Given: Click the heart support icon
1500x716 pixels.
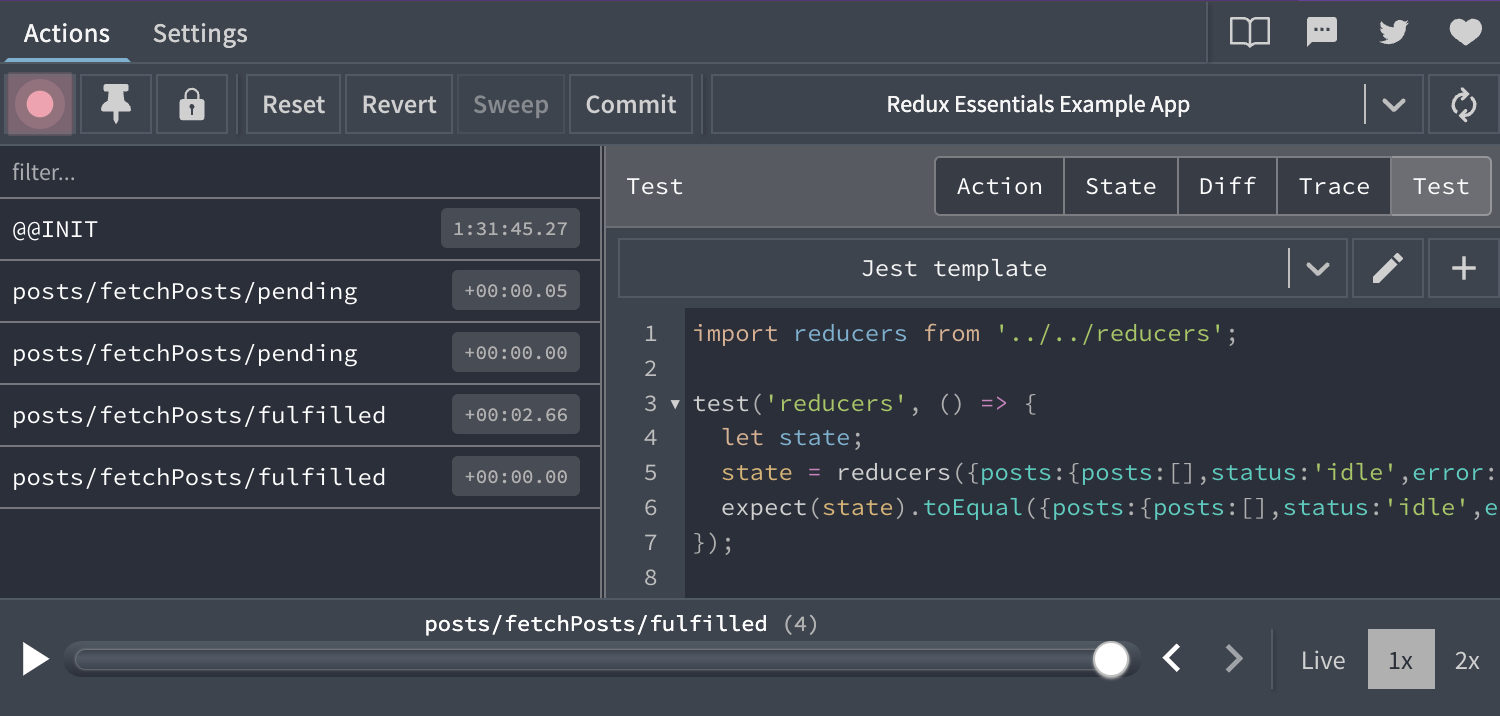Looking at the screenshot, I should (1465, 31).
